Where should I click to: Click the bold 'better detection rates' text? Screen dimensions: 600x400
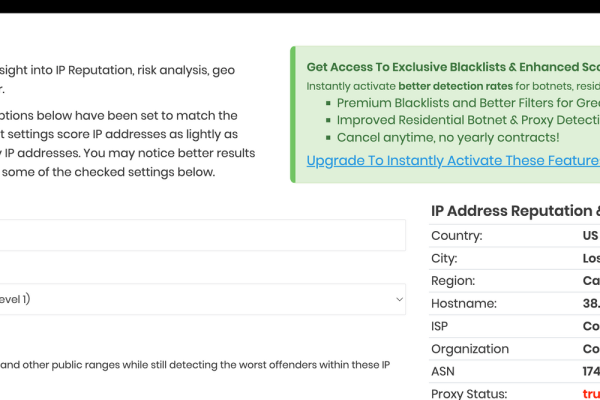click(442, 86)
